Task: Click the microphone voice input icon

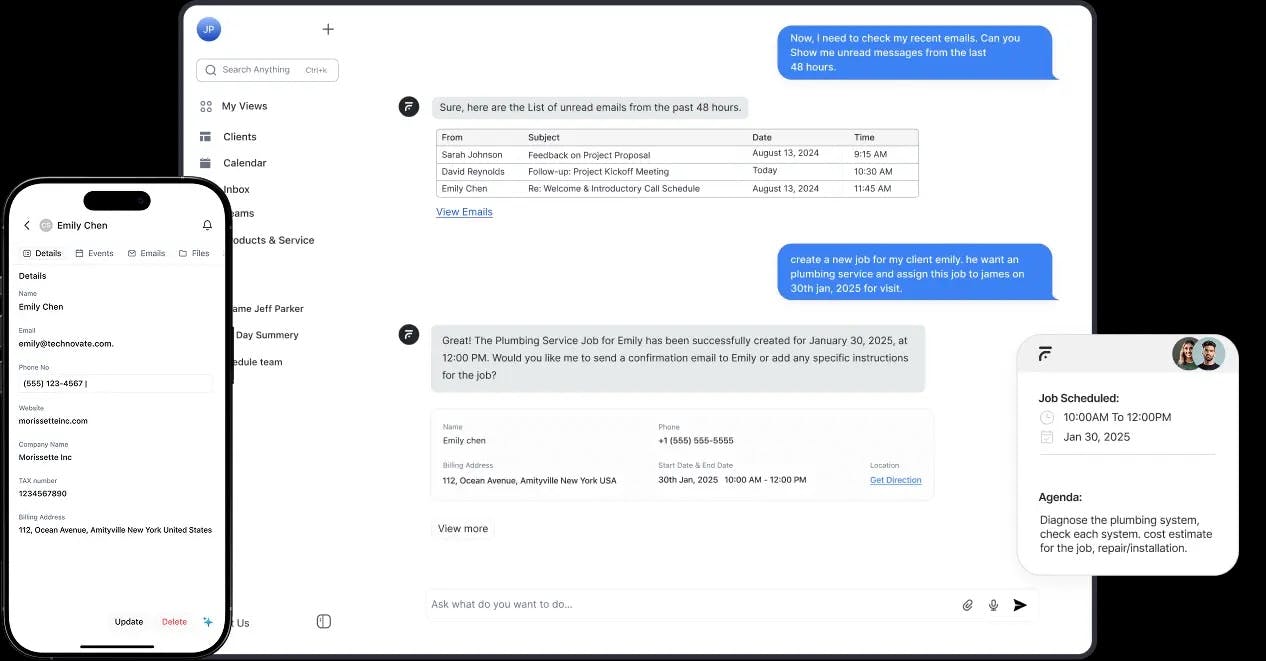Action: (x=993, y=605)
